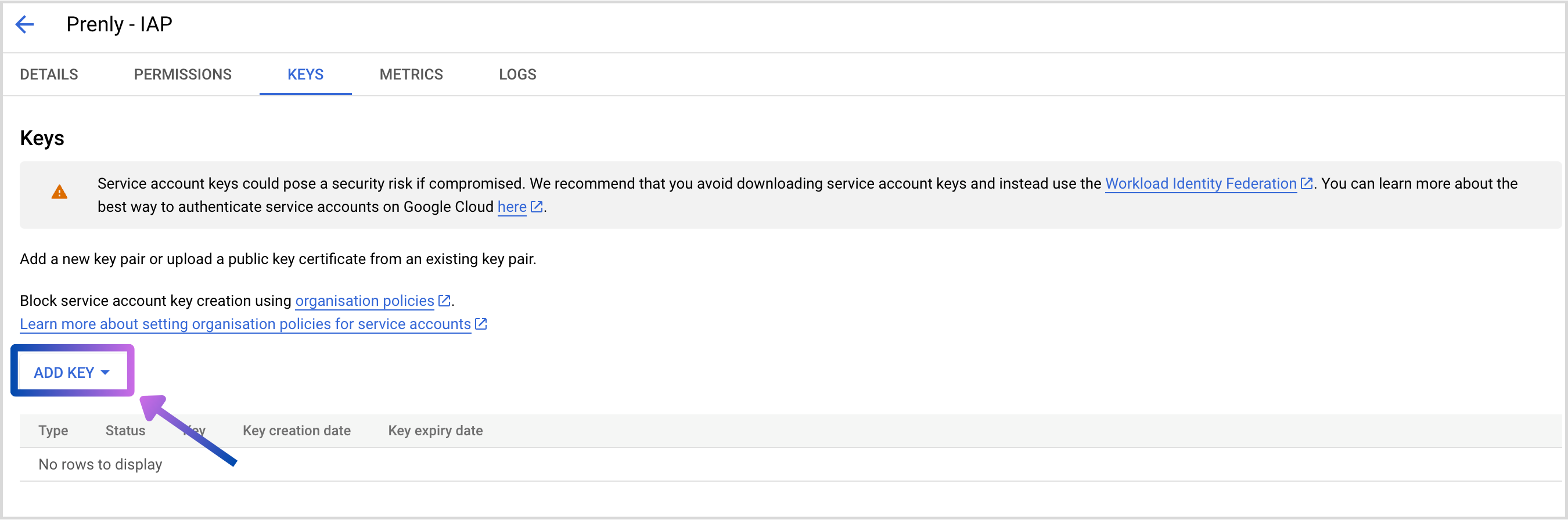Open Learn more about setting organisation policies
Viewport: 1568px width, 520px height.
(245, 324)
